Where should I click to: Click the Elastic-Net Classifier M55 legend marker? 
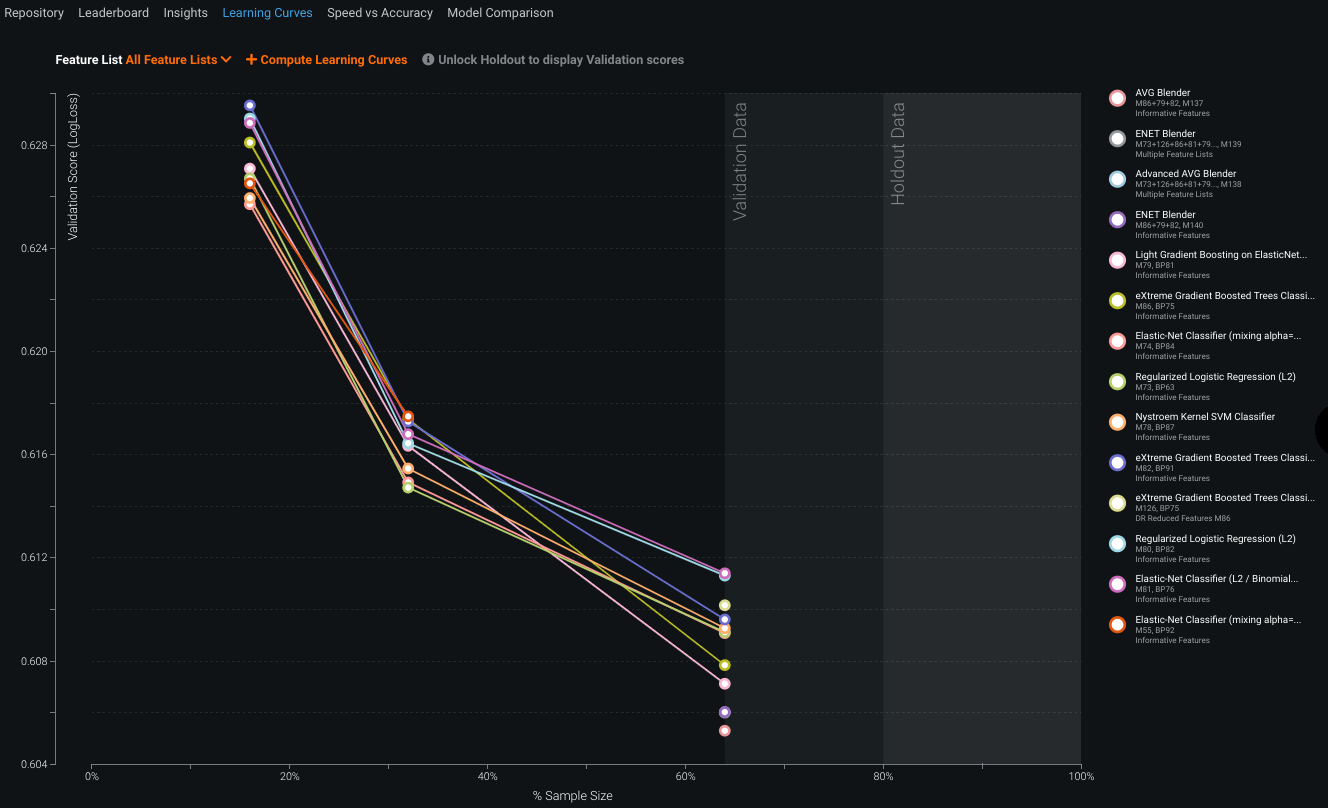[x=1117, y=624]
